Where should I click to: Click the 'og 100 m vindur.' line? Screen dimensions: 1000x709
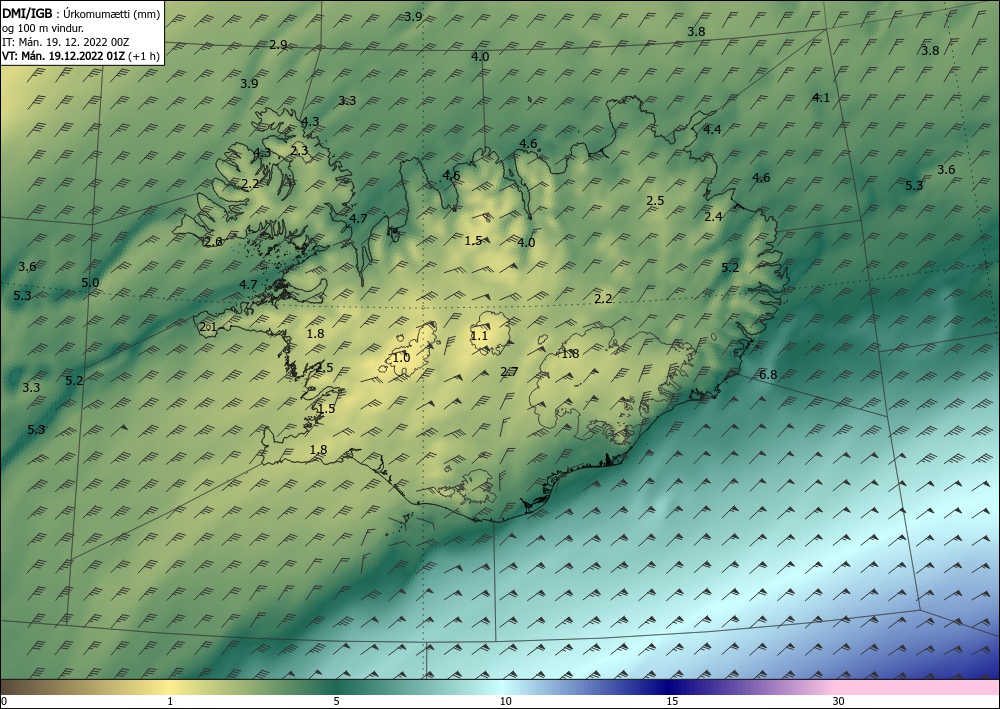pos(43,27)
